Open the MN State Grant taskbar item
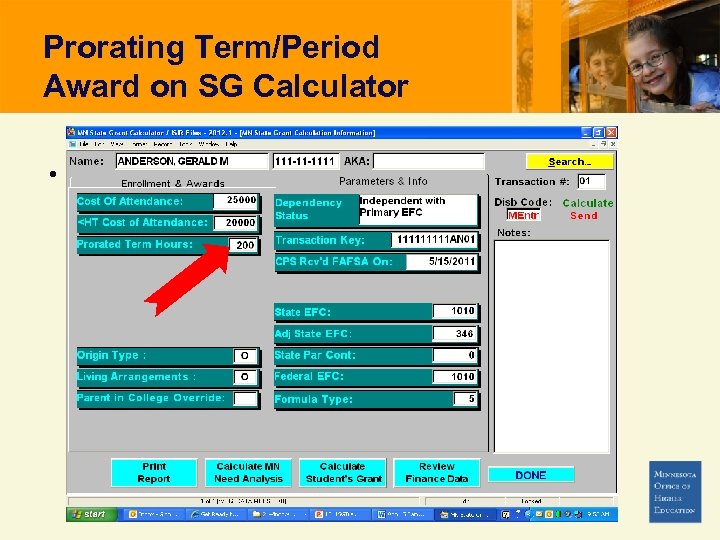 click(464, 515)
